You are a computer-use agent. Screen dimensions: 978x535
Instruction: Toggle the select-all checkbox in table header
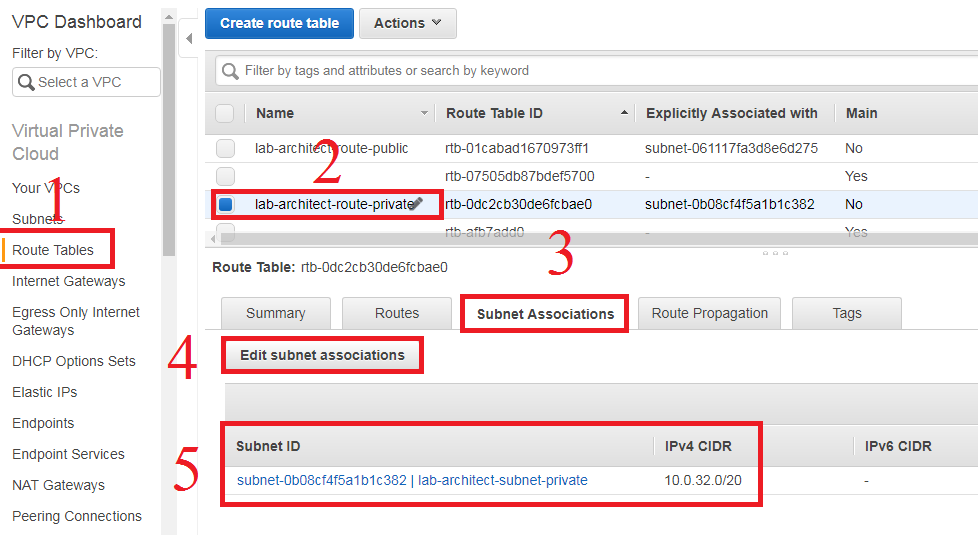tap(225, 113)
